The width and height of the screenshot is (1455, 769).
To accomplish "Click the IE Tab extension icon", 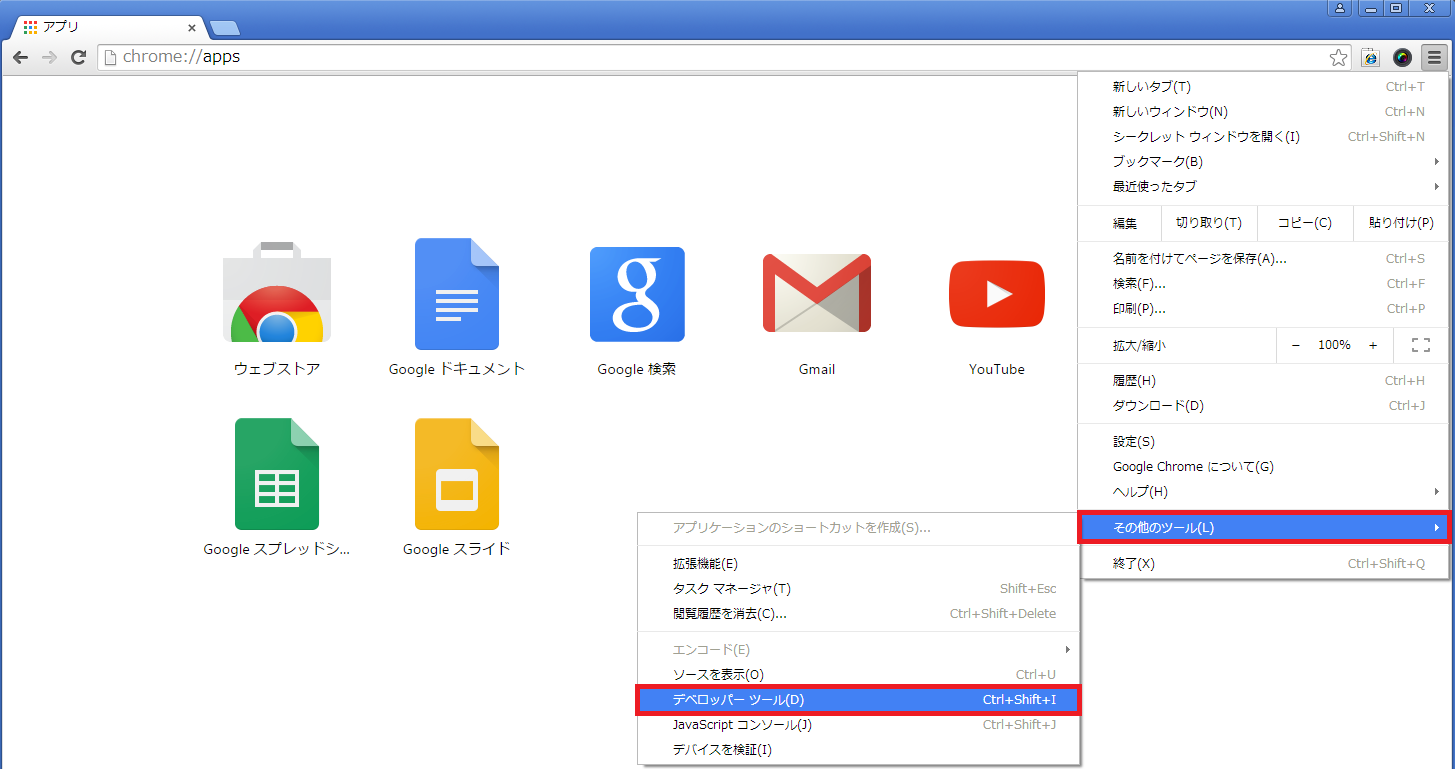I will [x=1370, y=57].
